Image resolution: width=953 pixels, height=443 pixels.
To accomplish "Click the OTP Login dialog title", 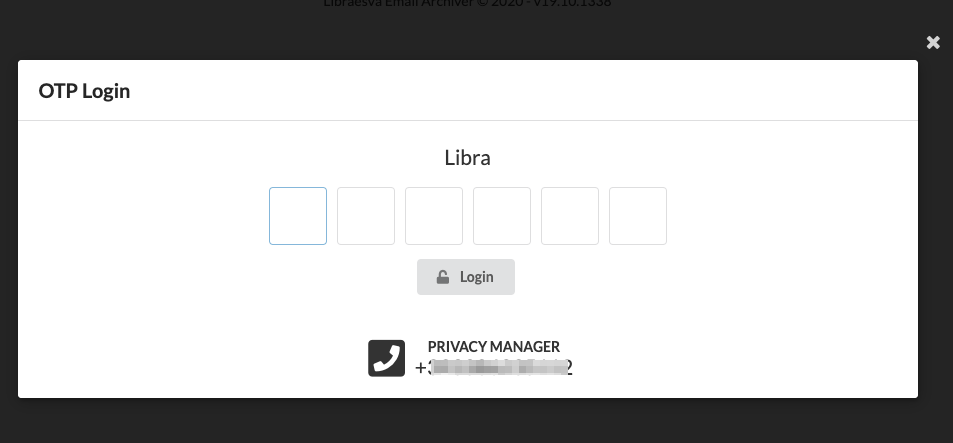I will 84,91.
